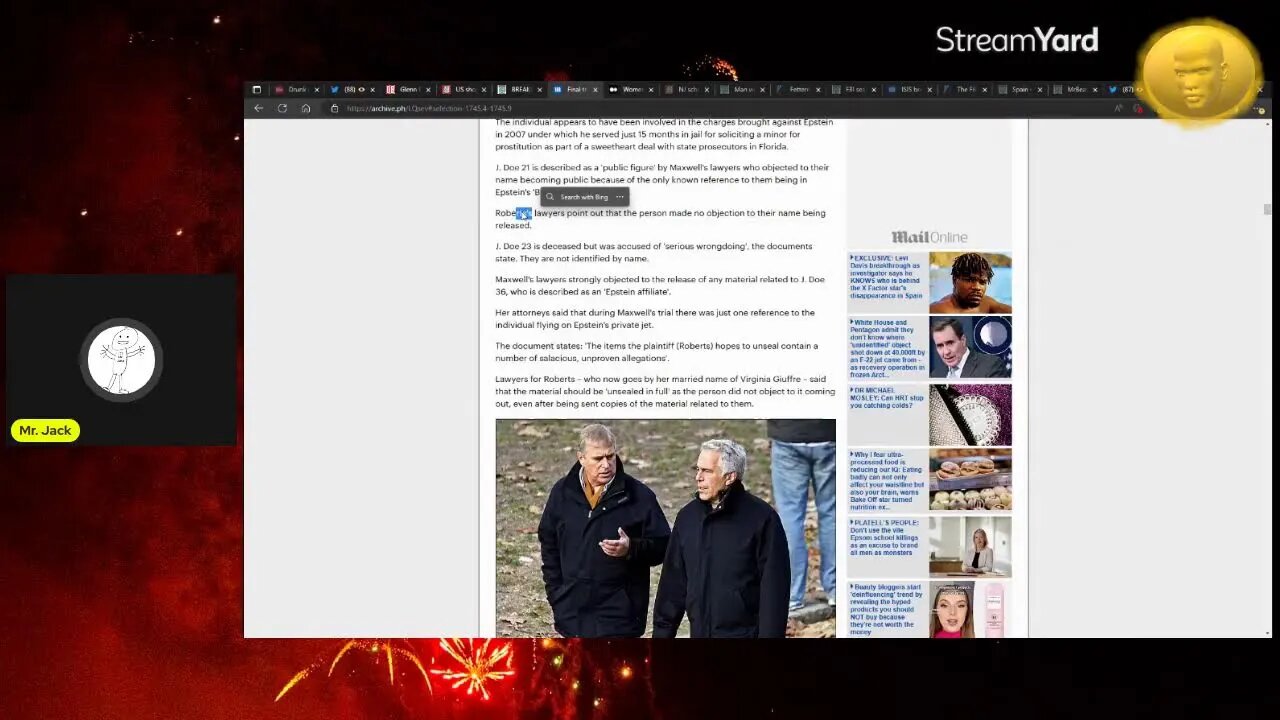Switch to the 'Man w' tab

(x=740, y=89)
